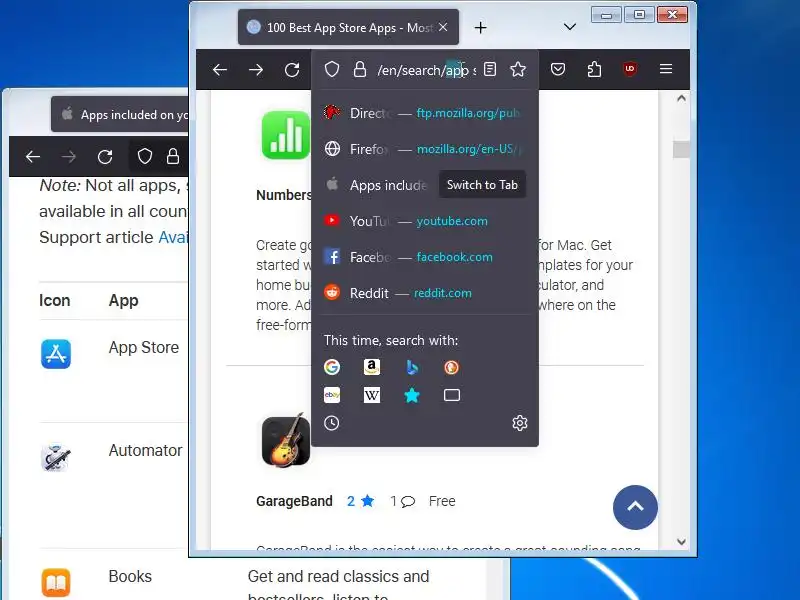Click lock icon in back Firefox window
800x600 pixels.
point(173,156)
